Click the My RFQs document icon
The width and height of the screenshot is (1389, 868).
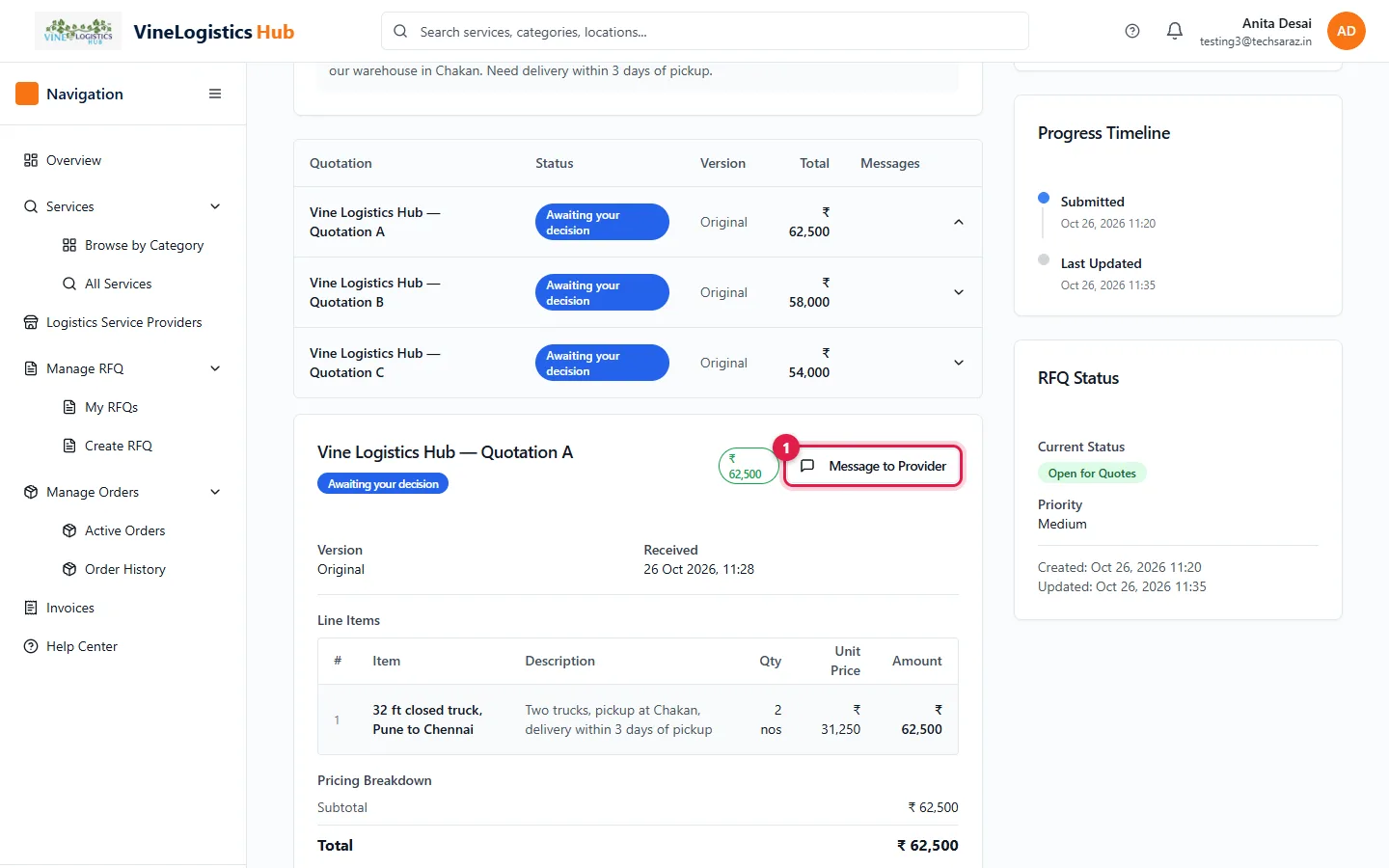pyautogui.click(x=69, y=407)
